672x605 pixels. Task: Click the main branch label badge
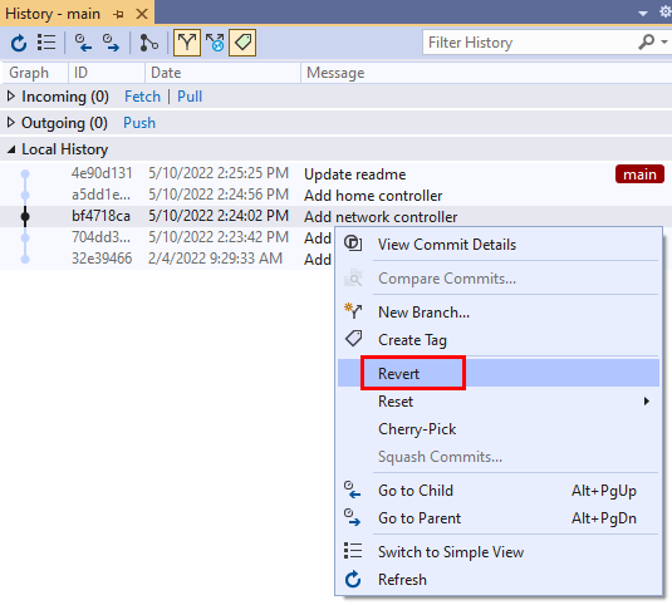tap(639, 174)
